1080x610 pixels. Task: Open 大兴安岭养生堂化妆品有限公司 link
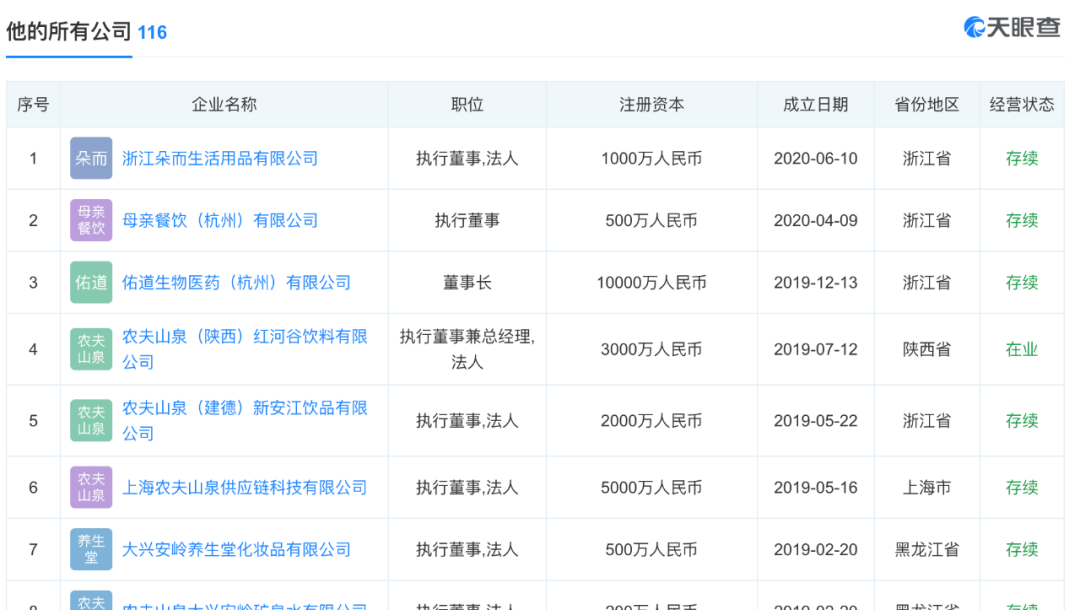[236, 549]
